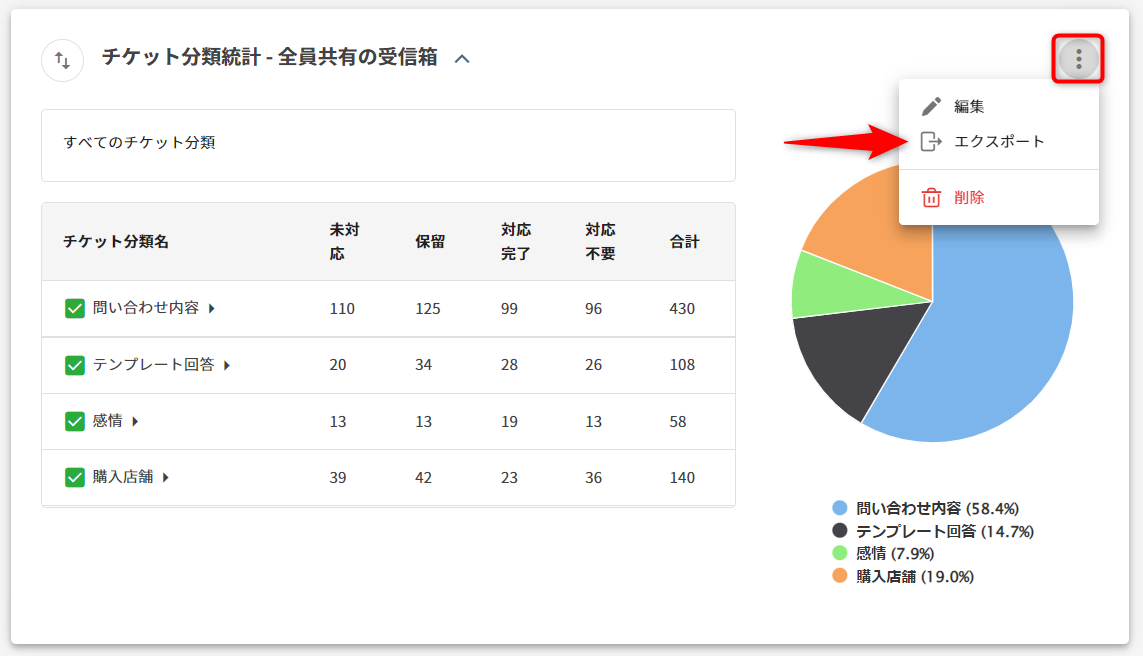Click the export icon in the menu

tap(931, 142)
